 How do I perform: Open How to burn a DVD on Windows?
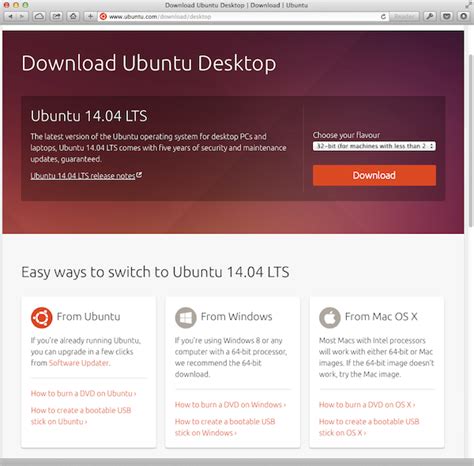[x=230, y=405]
